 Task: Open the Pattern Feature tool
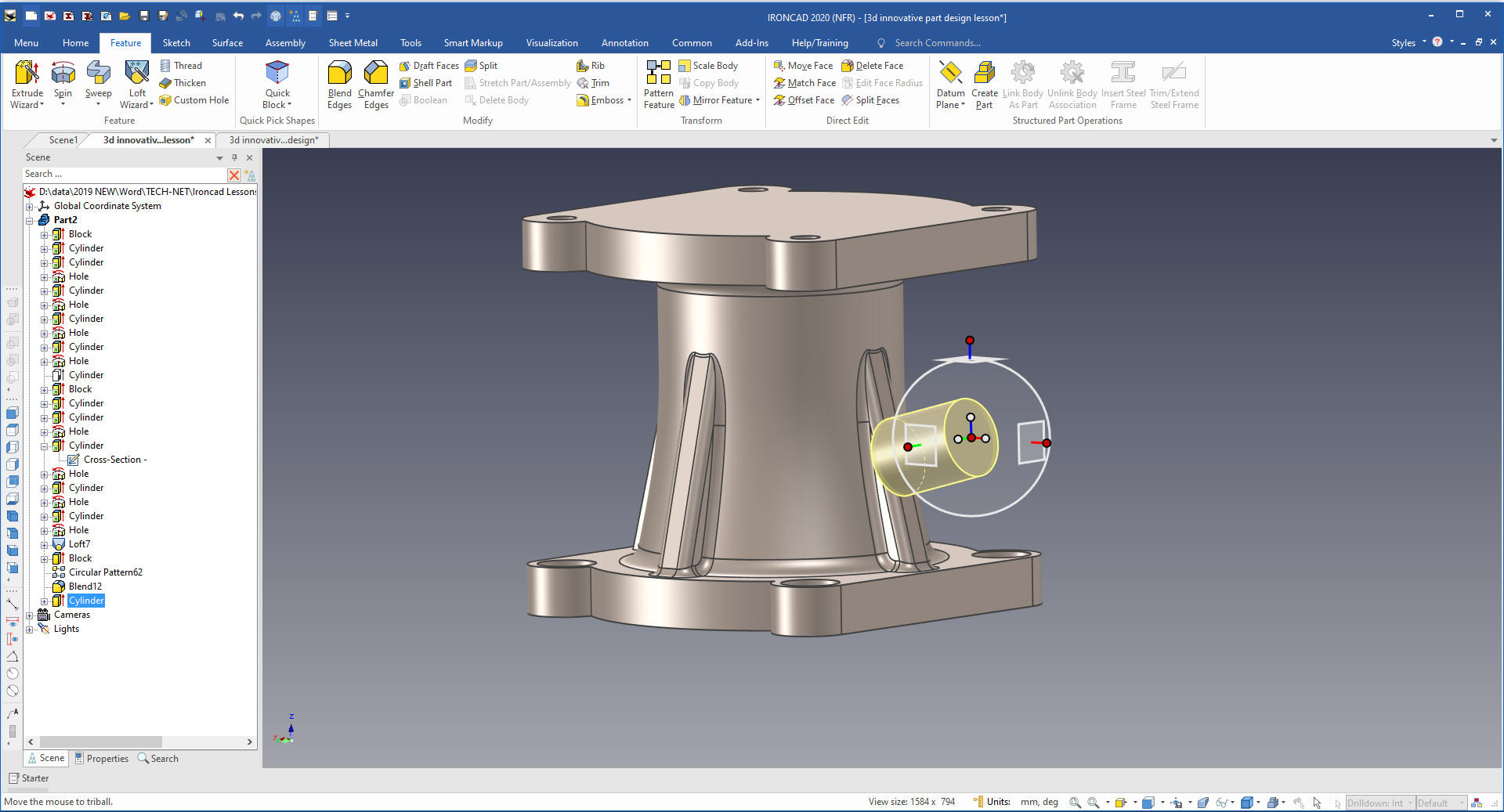[x=658, y=74]
